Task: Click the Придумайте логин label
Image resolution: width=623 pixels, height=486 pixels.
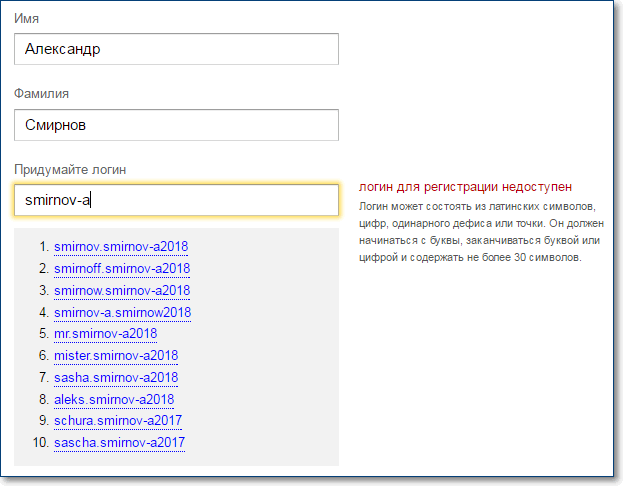Action: pyautogui.click(x=70, y=170)
